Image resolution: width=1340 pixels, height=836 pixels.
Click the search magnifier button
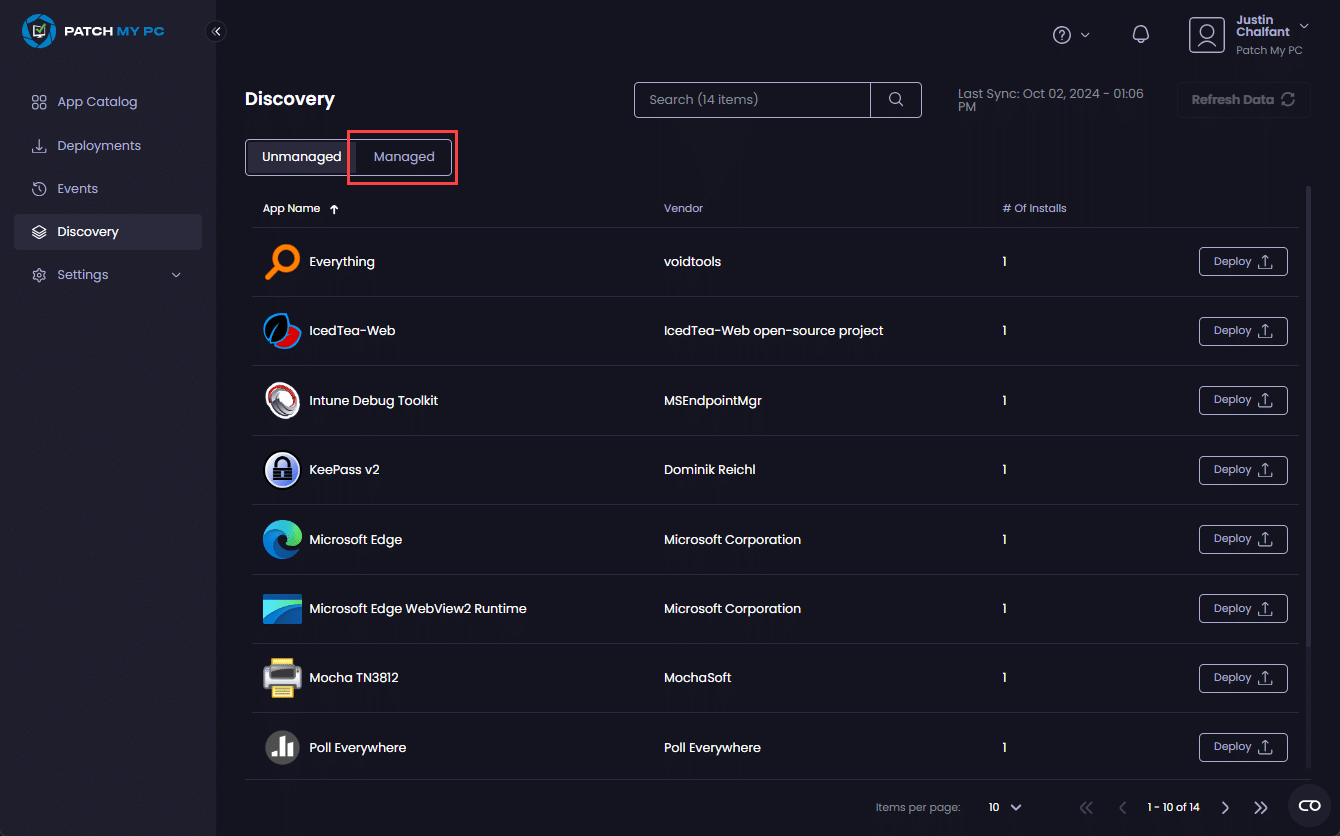[896, 100]
